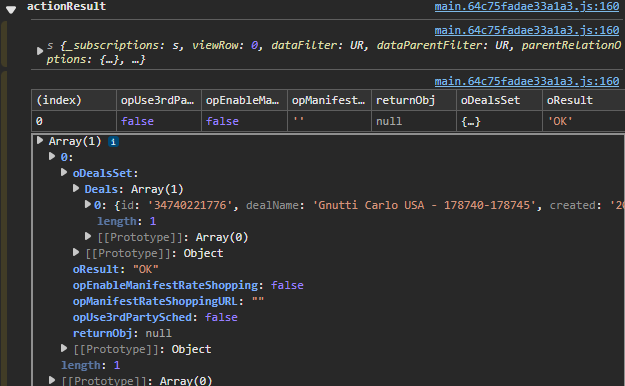Open source link above the table
Screen dimensions: 625x386
tap(527, 81)
